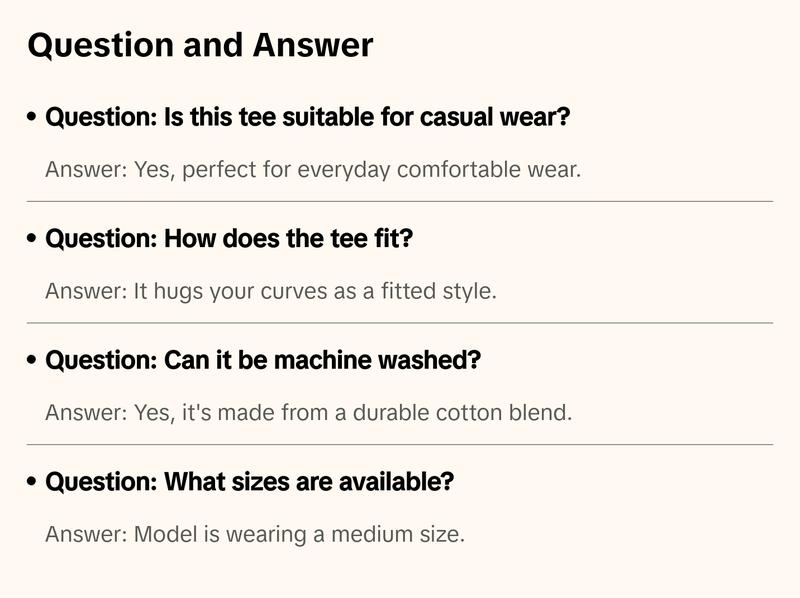The width and height of the screenshot is (800, 598).
Task: Click the durable cotton blend answer
Action: click(308, 412)
